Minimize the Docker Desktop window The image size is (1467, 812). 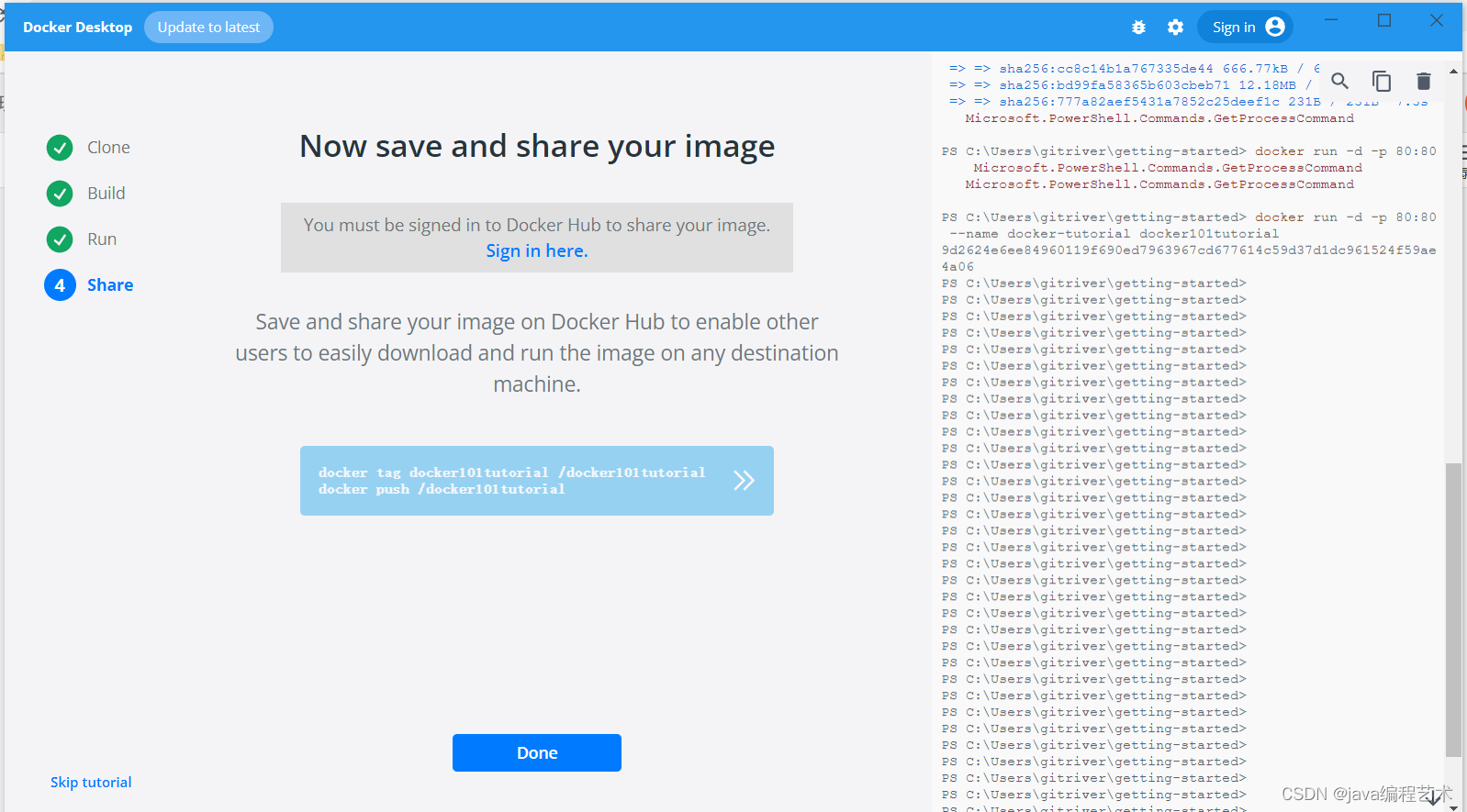tap(1331, 20)
